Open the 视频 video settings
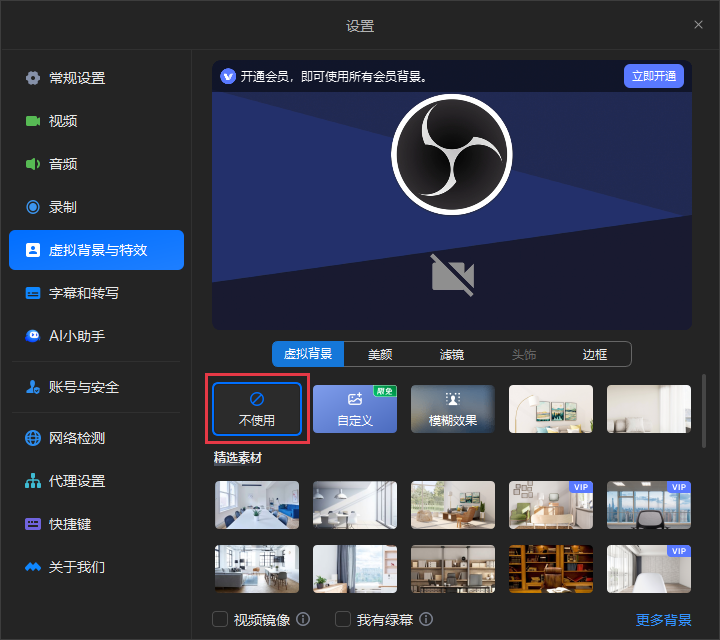The width and height of the screenshot is (720, 640). [x=63, y=121]
